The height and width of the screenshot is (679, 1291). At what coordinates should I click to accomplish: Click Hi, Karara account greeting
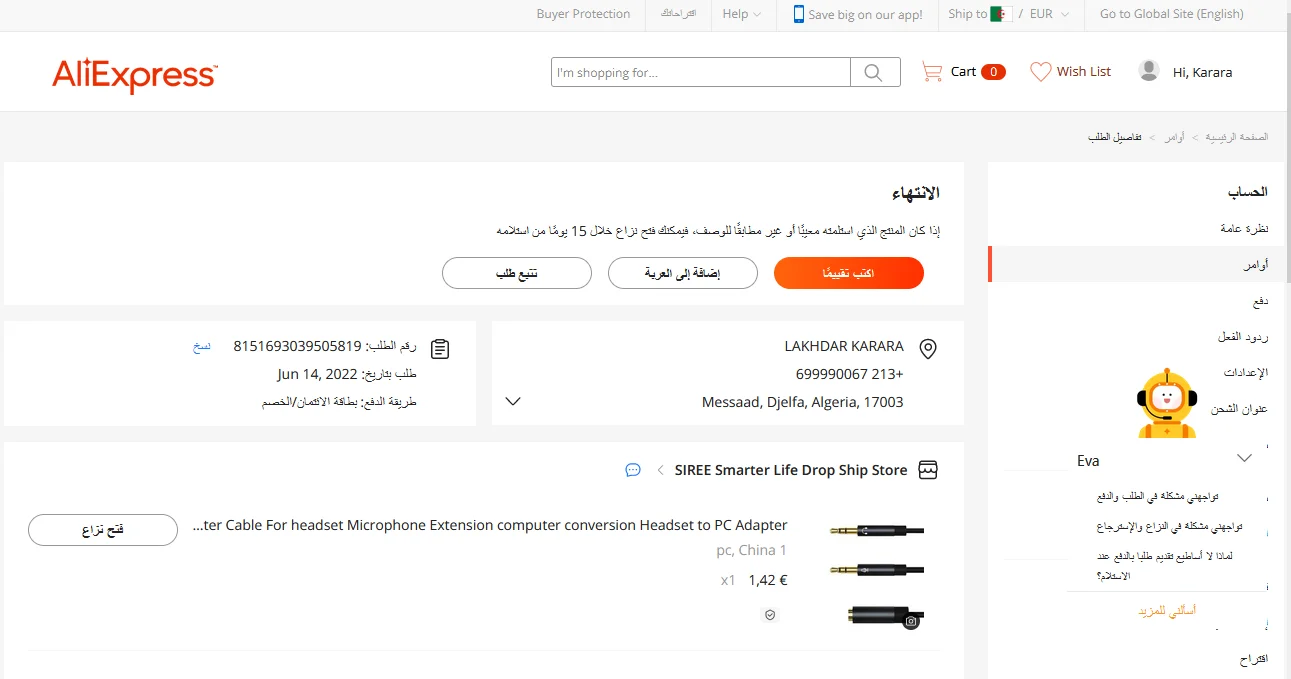click(x=1202, y=72)
